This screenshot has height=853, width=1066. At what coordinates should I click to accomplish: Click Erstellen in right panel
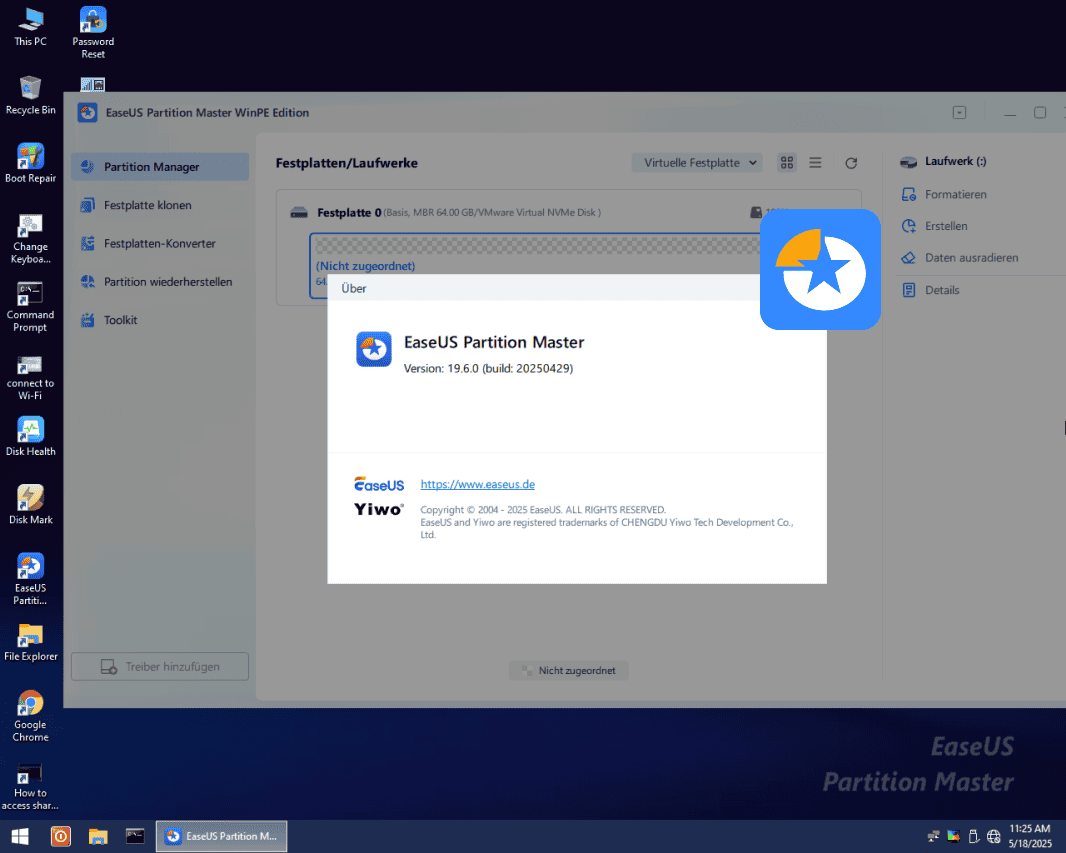point(935,226)
